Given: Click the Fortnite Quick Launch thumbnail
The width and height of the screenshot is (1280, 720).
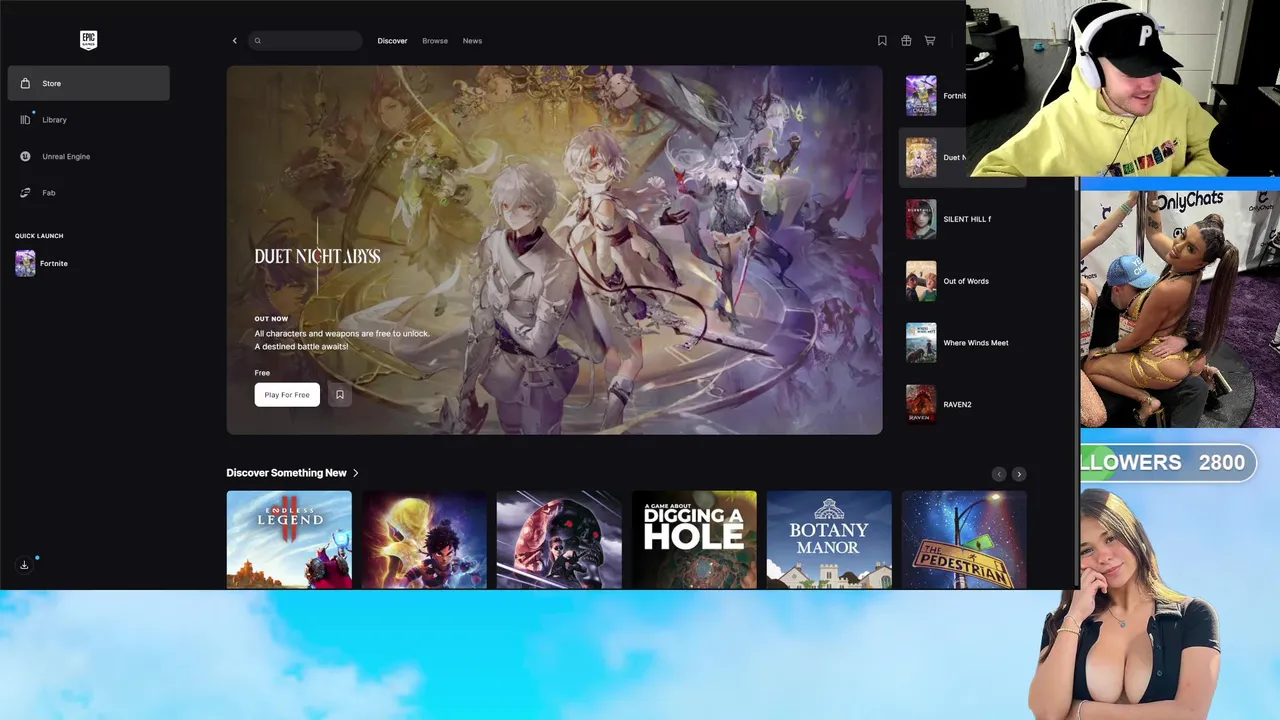Looking at the screenshot, I should [25, 263].
